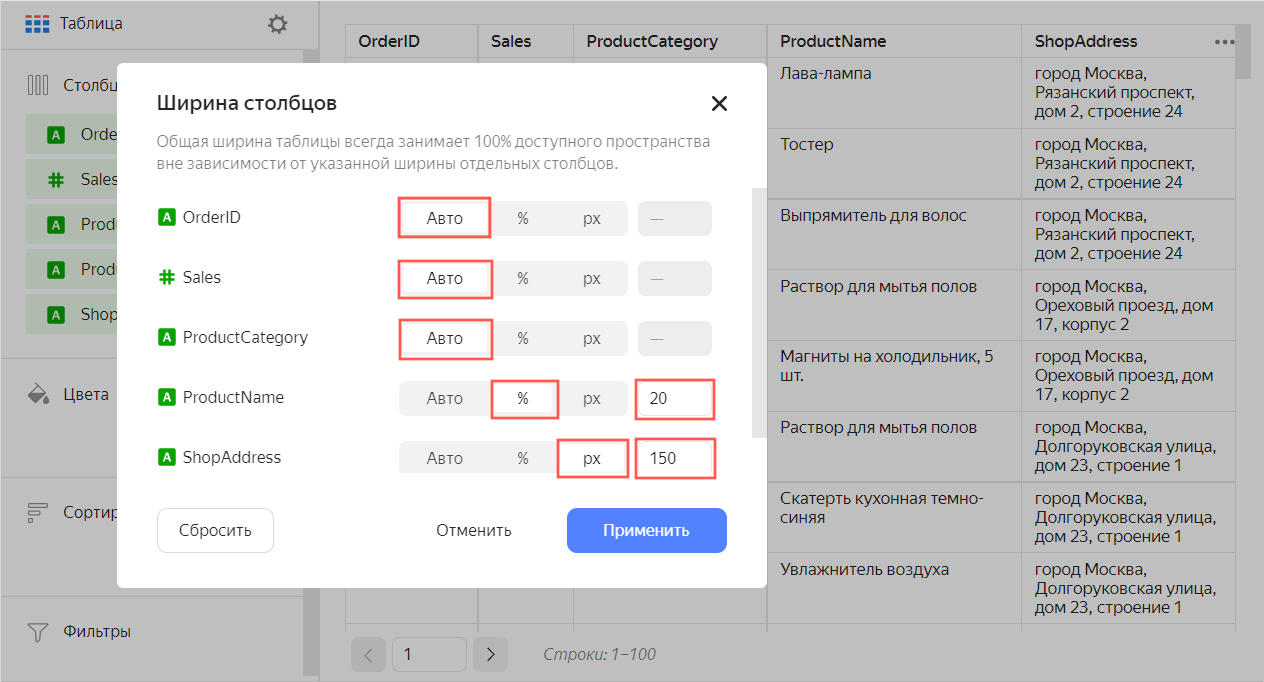The image size is (1264, 682).
Task: Open table settings gear icon
Action: (x=278, y=24)
